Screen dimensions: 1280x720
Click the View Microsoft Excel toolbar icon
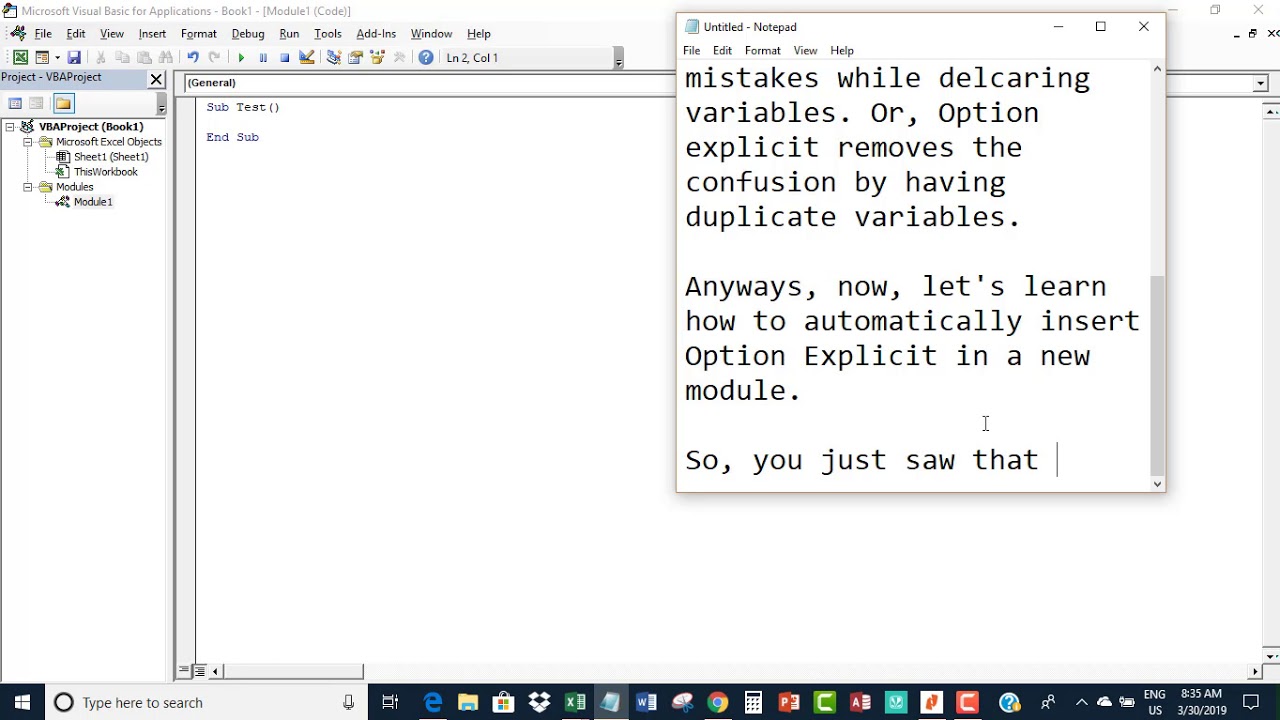(20, 58)
